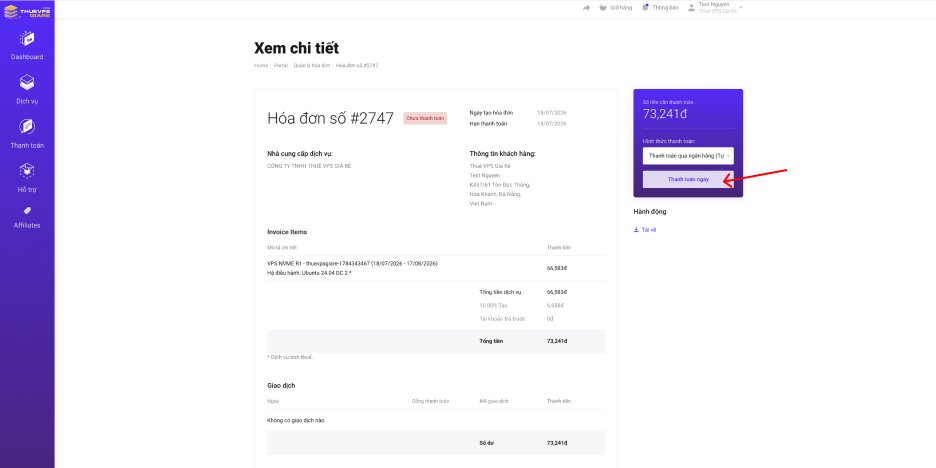936x468 pixels.
Task: Click the ThueVPS Giá Rẻ logo
Action: (x=27, y=11)
